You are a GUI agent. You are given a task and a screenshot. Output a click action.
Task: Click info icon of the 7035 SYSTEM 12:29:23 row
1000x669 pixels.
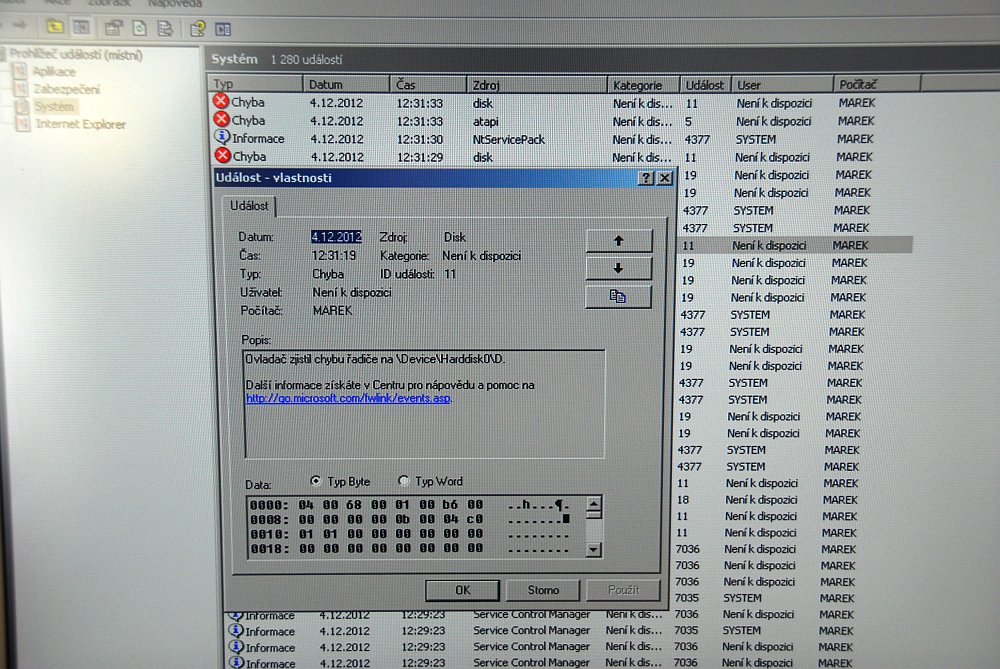pos(236,630)
